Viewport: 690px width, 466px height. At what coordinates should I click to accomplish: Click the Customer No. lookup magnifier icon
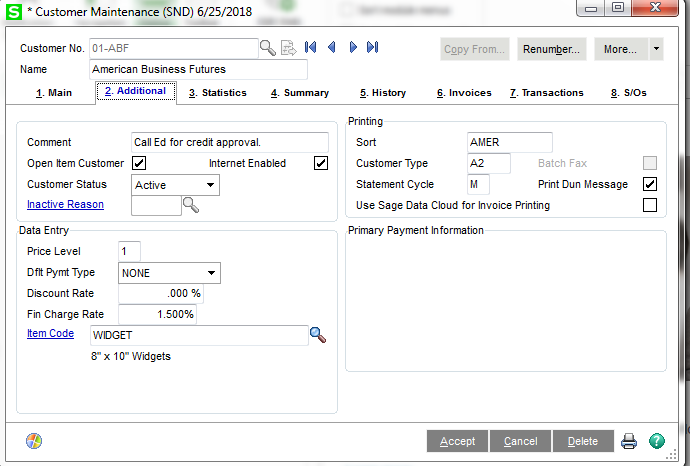tap(268, 48)
